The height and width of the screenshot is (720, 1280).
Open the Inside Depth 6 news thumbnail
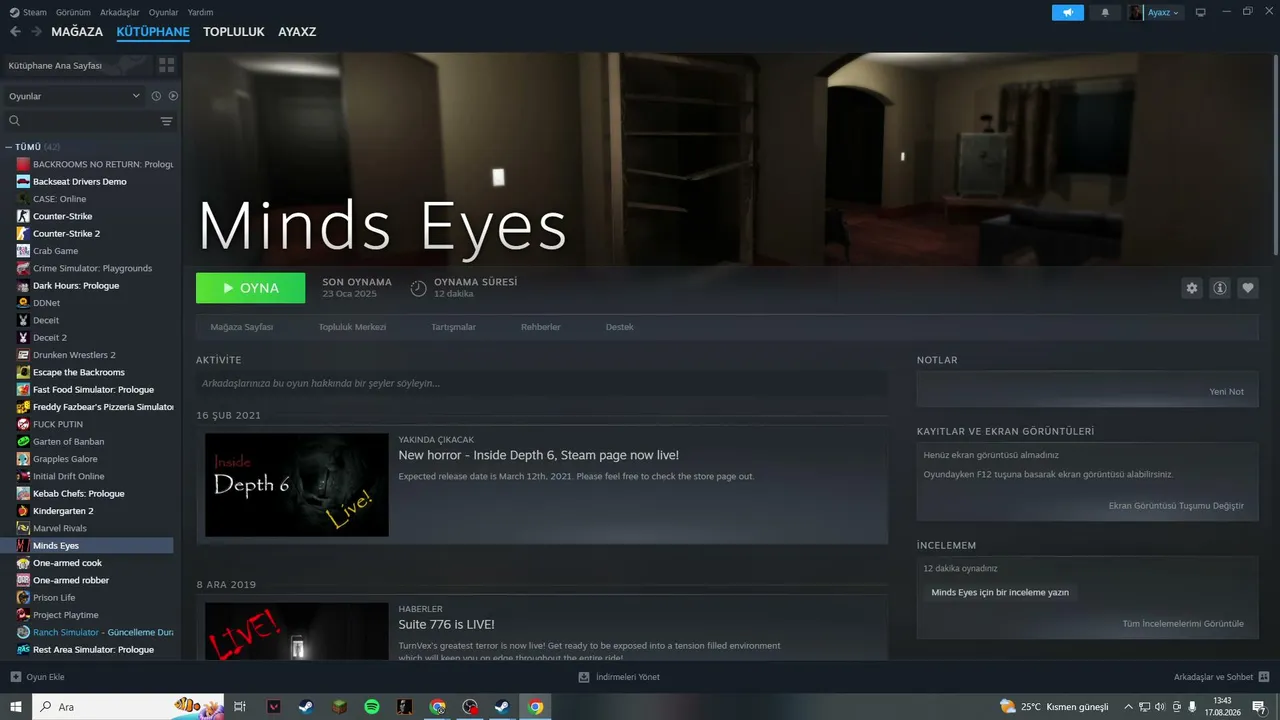297,485
